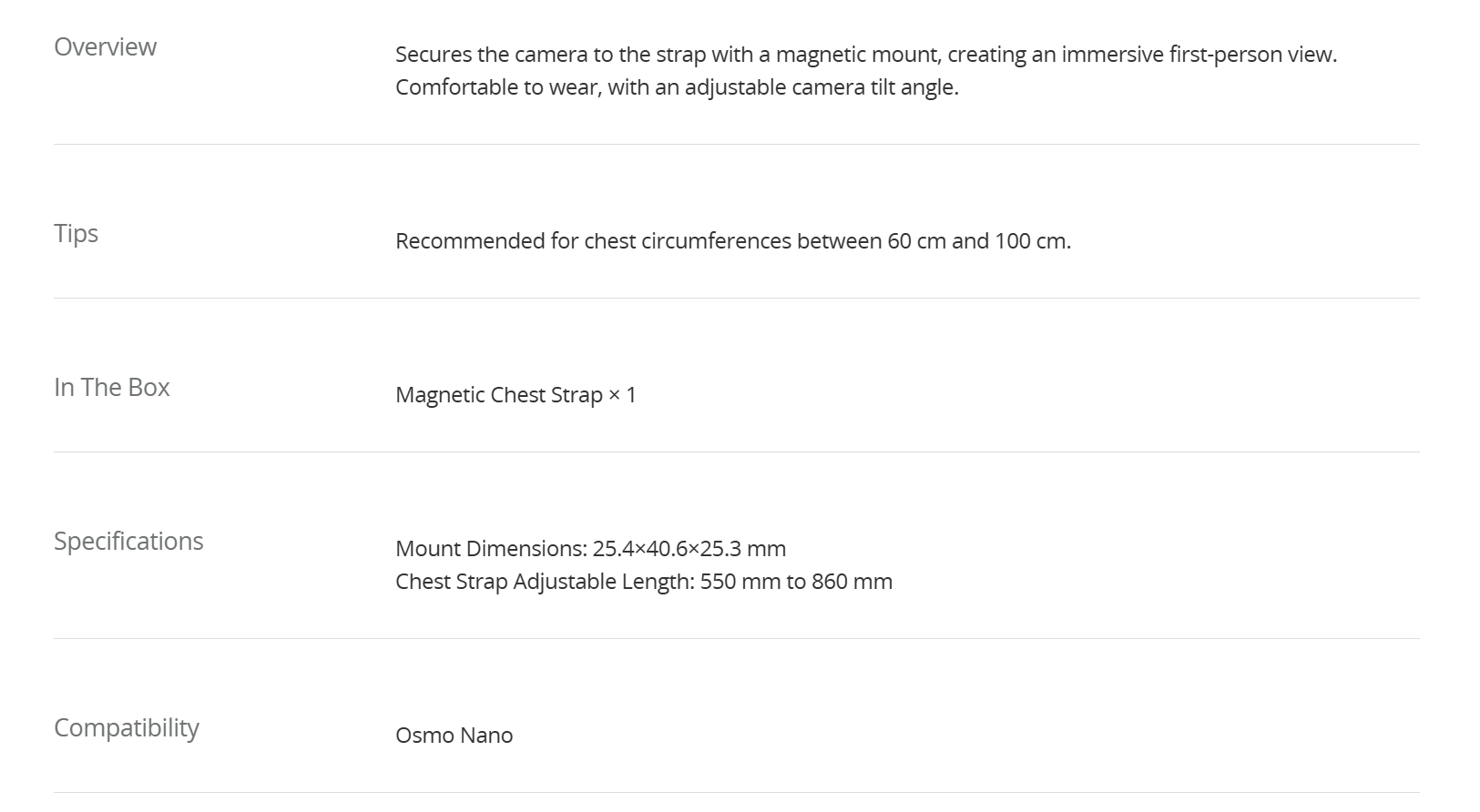Image resolution: width=1480 pixels, height=812 pixels.
Task: Click the 25.4×40.6×25.3 mm dimension value
Action: pos(689,549)
